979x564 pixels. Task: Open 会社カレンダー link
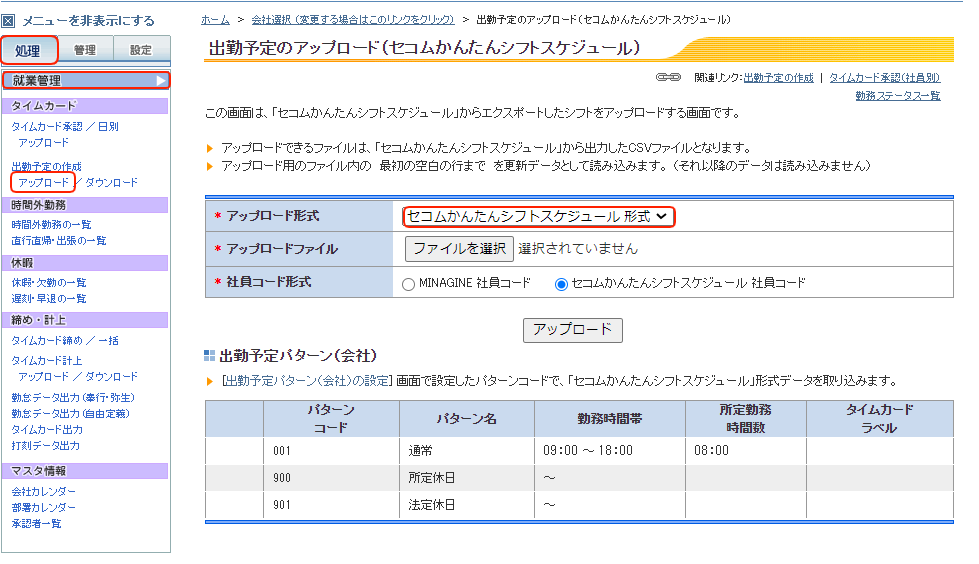click(44, 492)
